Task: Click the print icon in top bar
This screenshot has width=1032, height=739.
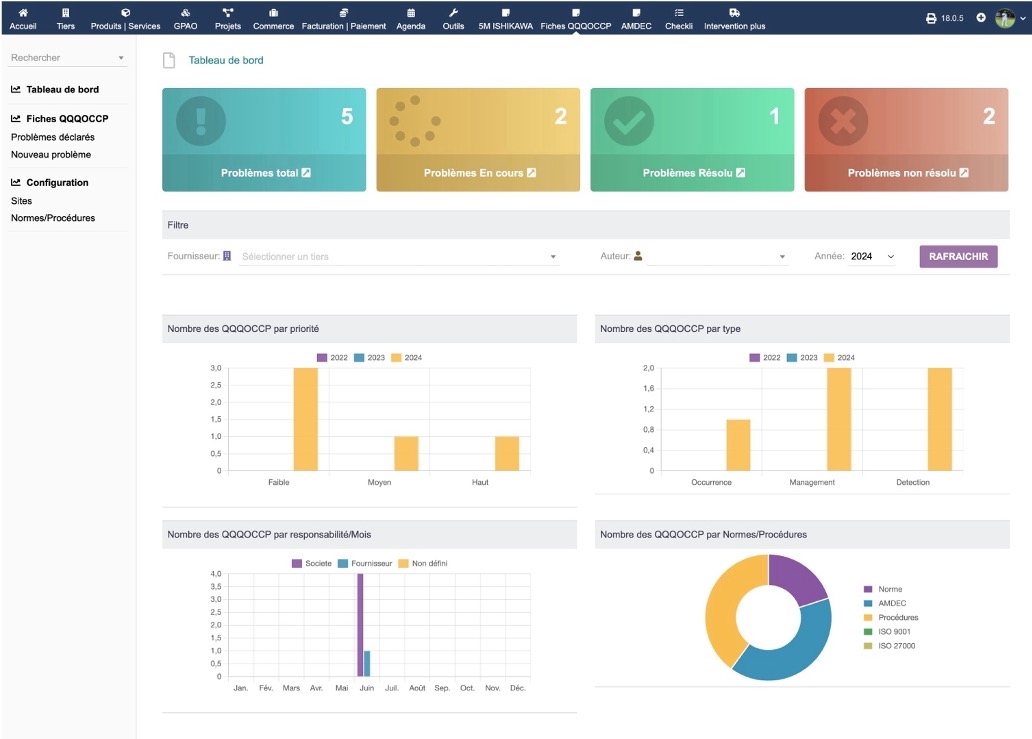Action: [931, 18]
